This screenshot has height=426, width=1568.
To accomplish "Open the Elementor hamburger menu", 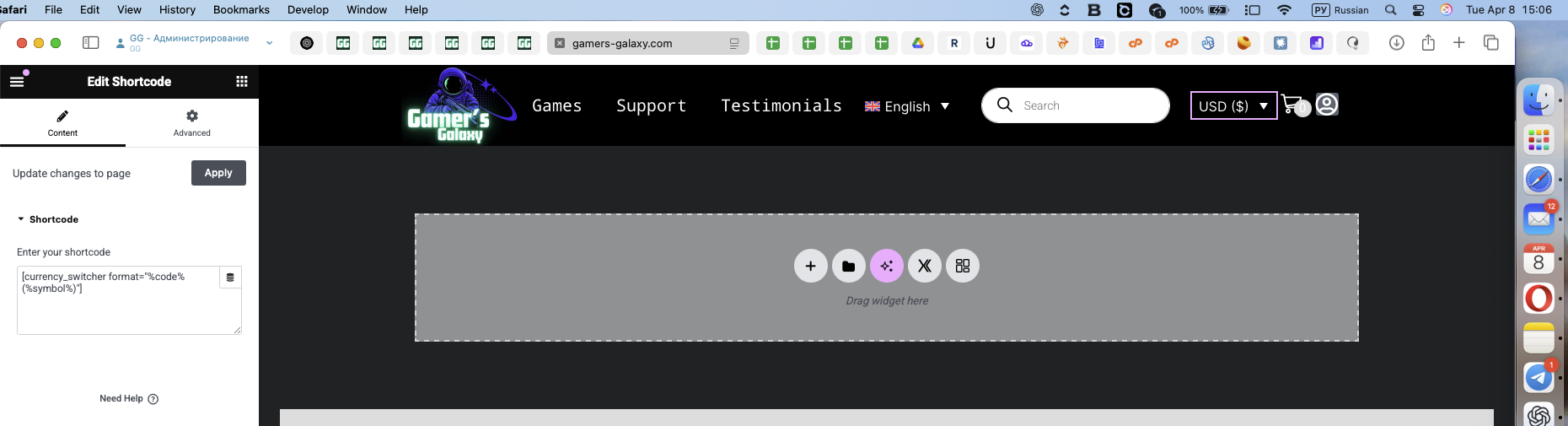I will 17,81.
